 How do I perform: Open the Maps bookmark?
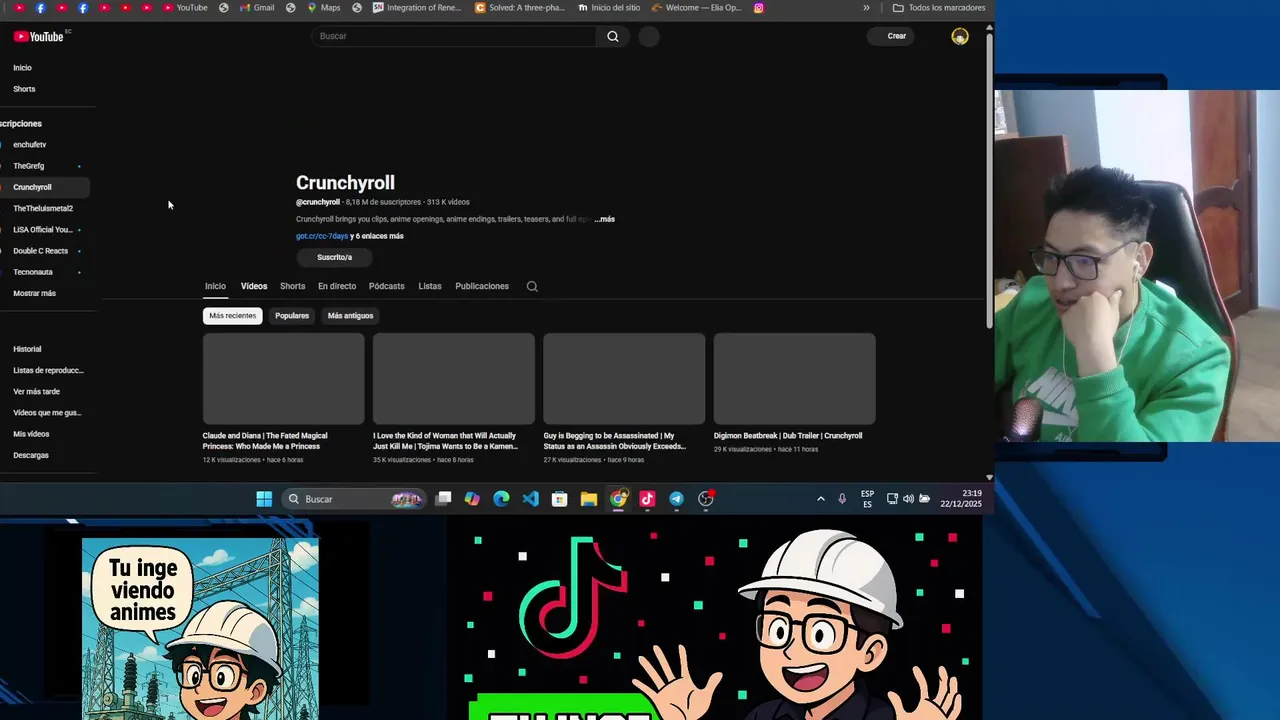pyautogui.click(x=324, y=7)
